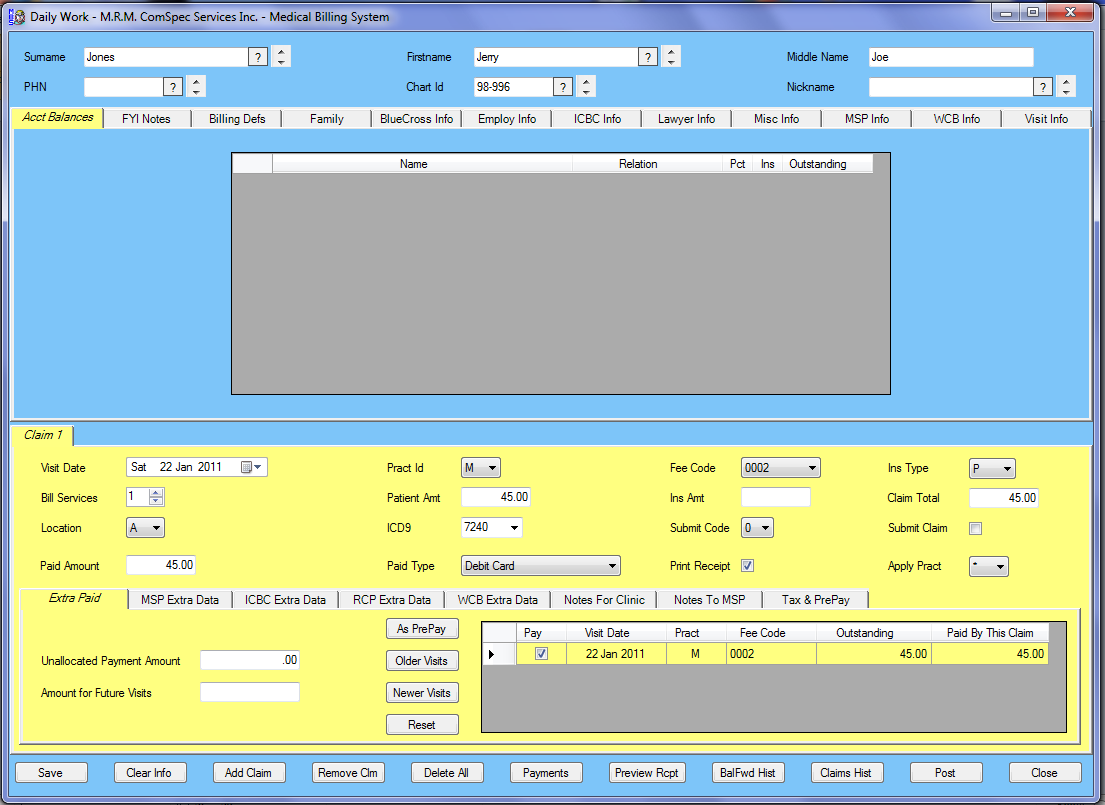Click the Nickname spinner arrows

[1066, 86]
